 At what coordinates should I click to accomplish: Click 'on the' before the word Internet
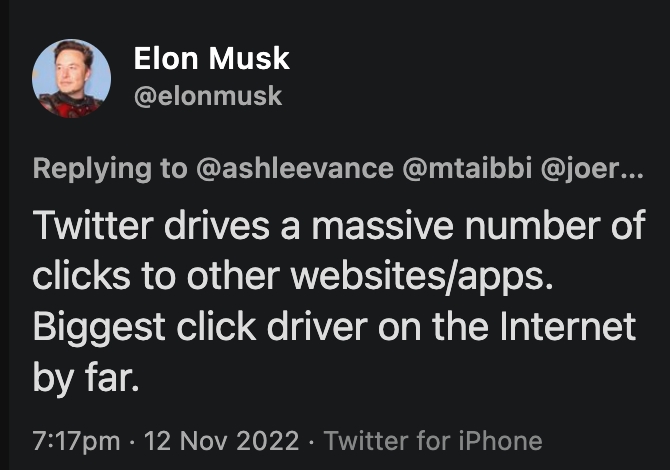(x=433, y=327)
